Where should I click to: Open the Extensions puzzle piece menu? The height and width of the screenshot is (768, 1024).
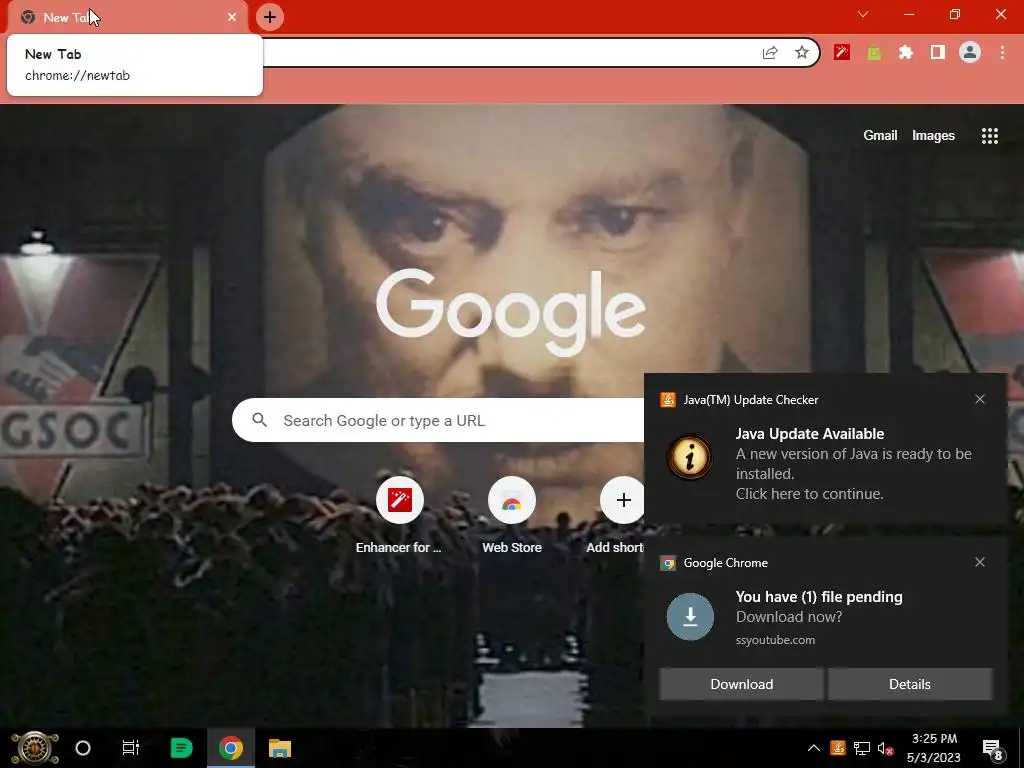pos(906,53)
